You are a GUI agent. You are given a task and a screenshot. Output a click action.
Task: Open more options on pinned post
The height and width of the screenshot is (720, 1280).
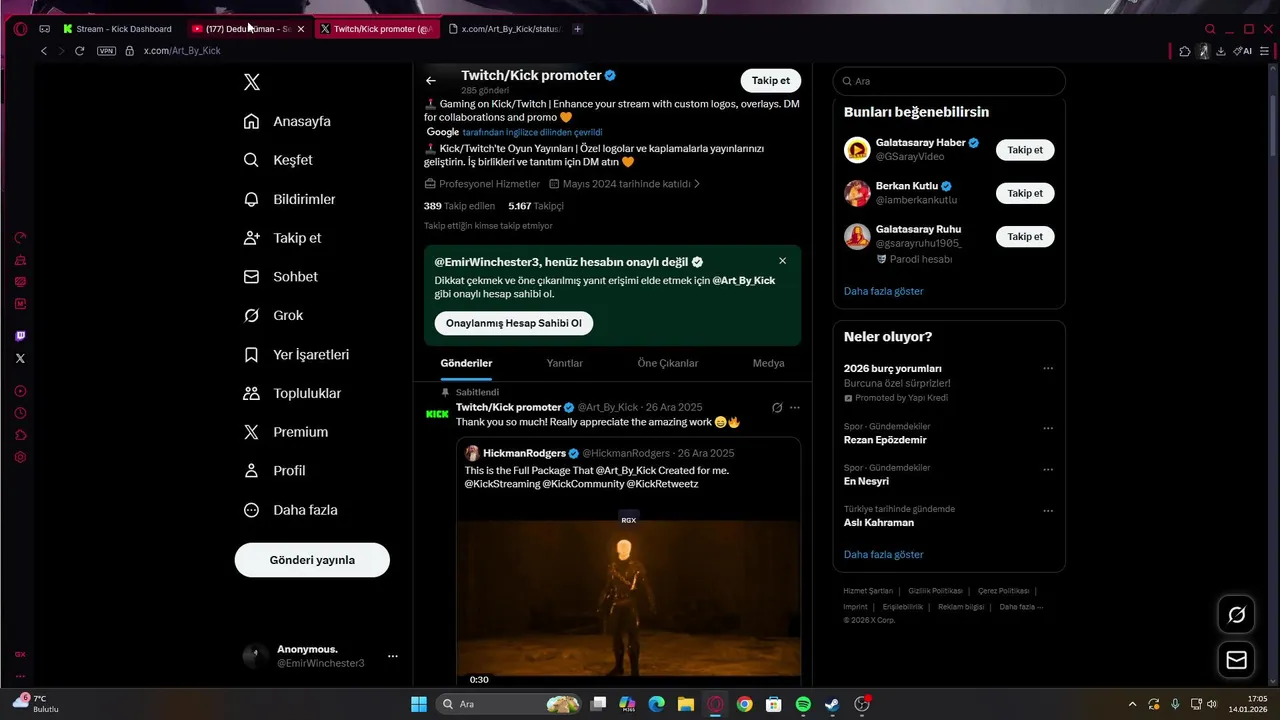795,408
